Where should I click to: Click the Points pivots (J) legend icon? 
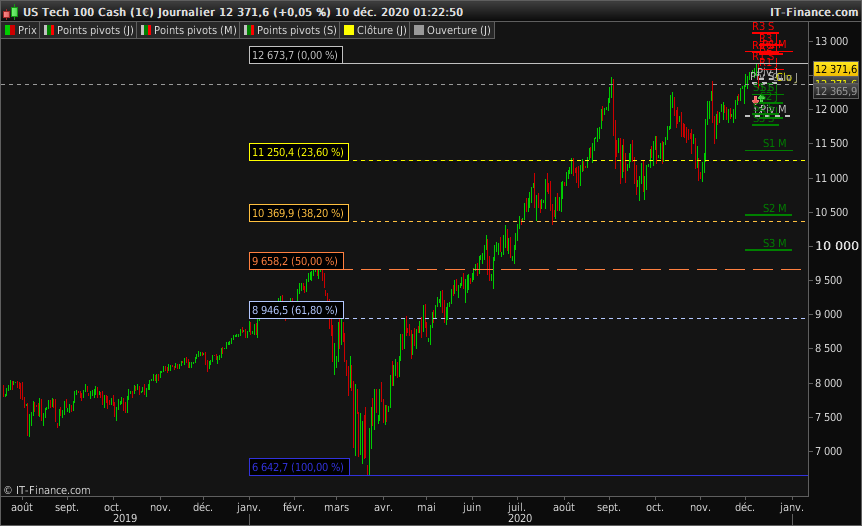(49, 30)
